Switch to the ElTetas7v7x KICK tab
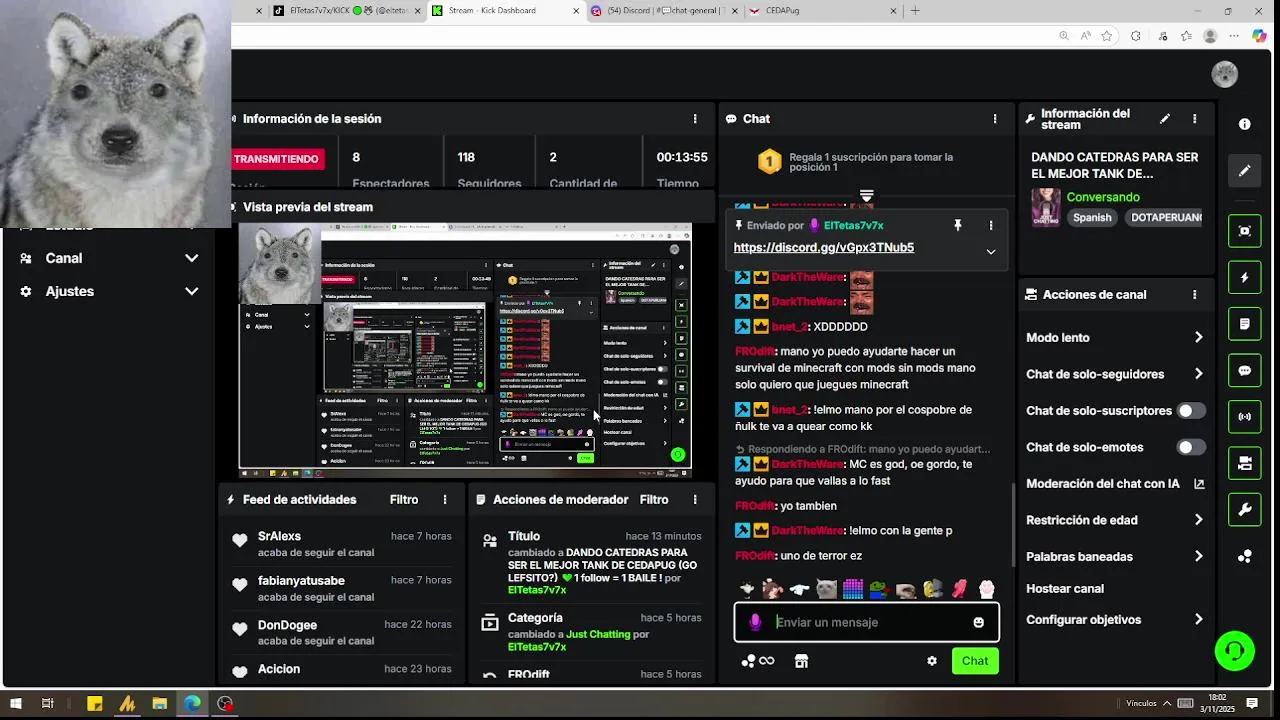The image size is (1280, 720). [x=348, y=11]
